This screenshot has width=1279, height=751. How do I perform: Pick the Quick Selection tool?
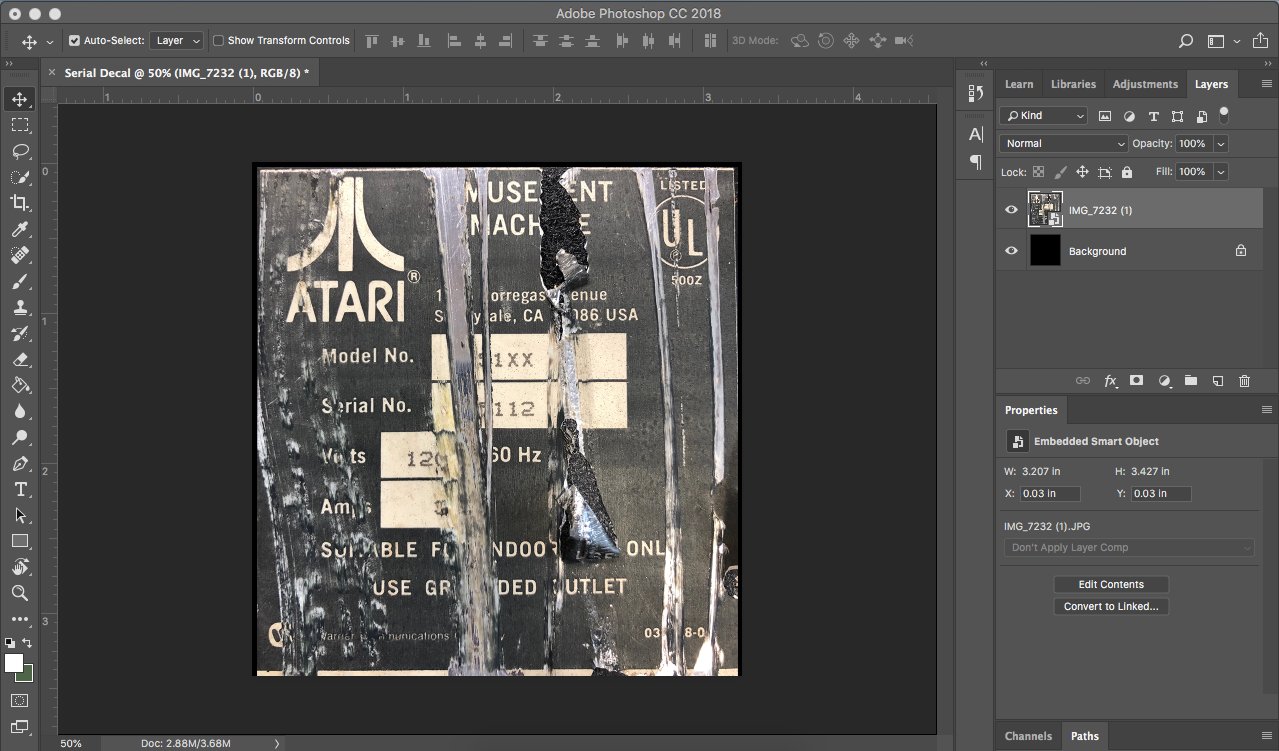(x=20, y=177)
